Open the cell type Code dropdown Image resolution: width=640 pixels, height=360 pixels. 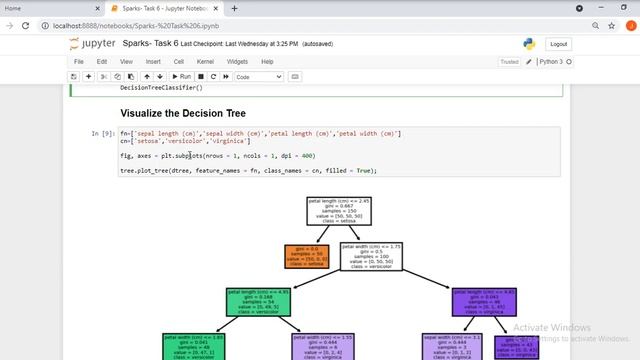(x=259, y=77)
